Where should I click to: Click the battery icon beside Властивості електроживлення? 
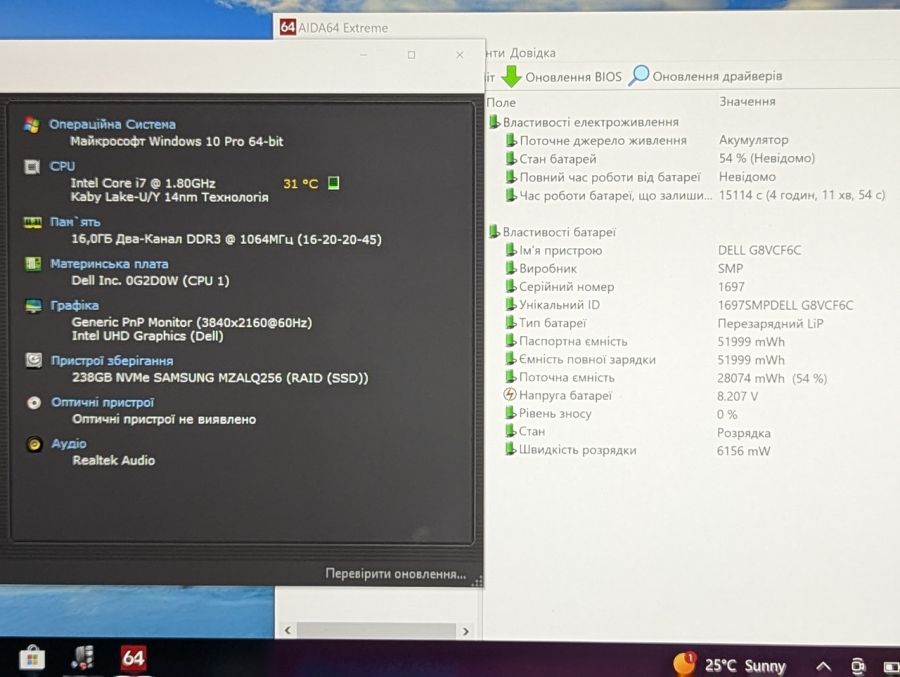coord(494,122)
